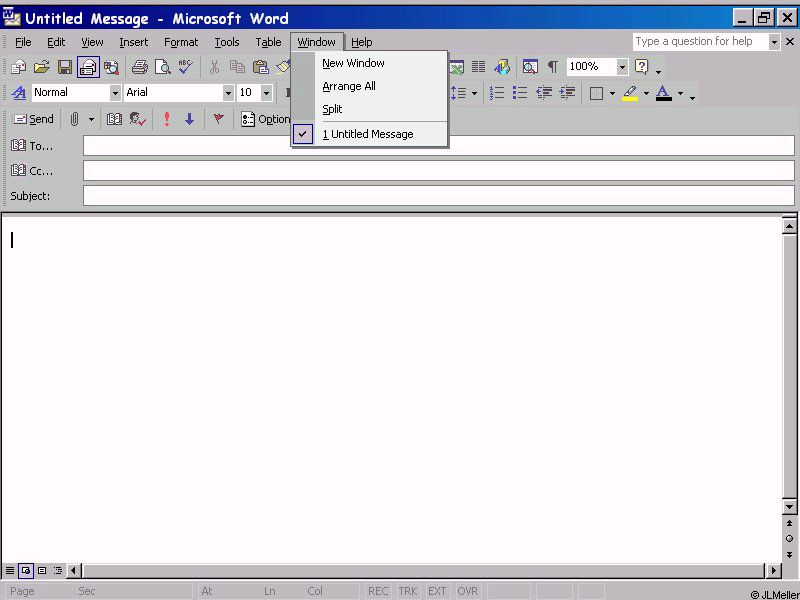Click the Columns icon
Screen dimensions: 800x600
click(x=478, y=67)
